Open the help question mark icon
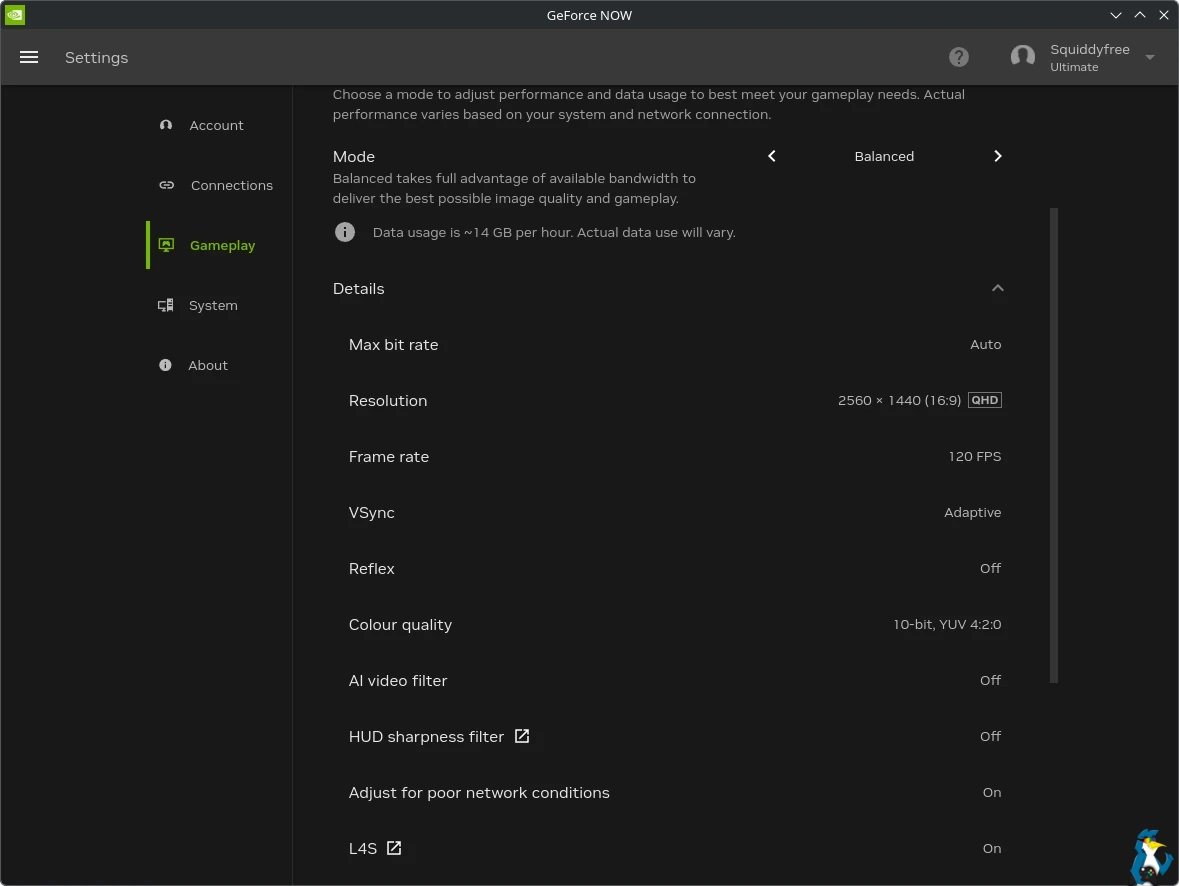Viewport: 1179px width, 886px height. 958,57
